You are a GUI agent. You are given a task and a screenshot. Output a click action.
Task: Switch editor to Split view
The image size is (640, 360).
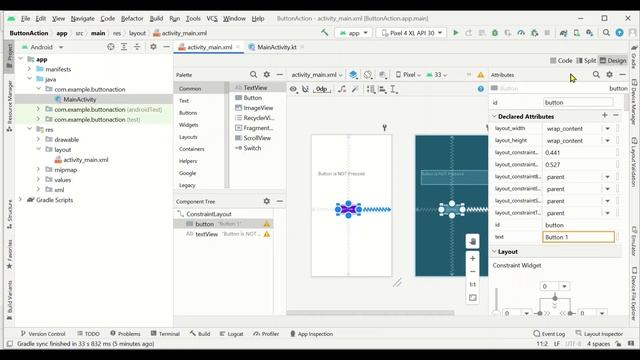[x=586, y=60]
